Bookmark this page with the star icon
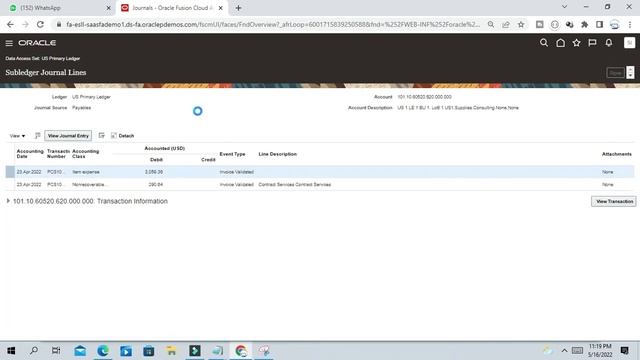The image size is (640, 360). point(521,24)
